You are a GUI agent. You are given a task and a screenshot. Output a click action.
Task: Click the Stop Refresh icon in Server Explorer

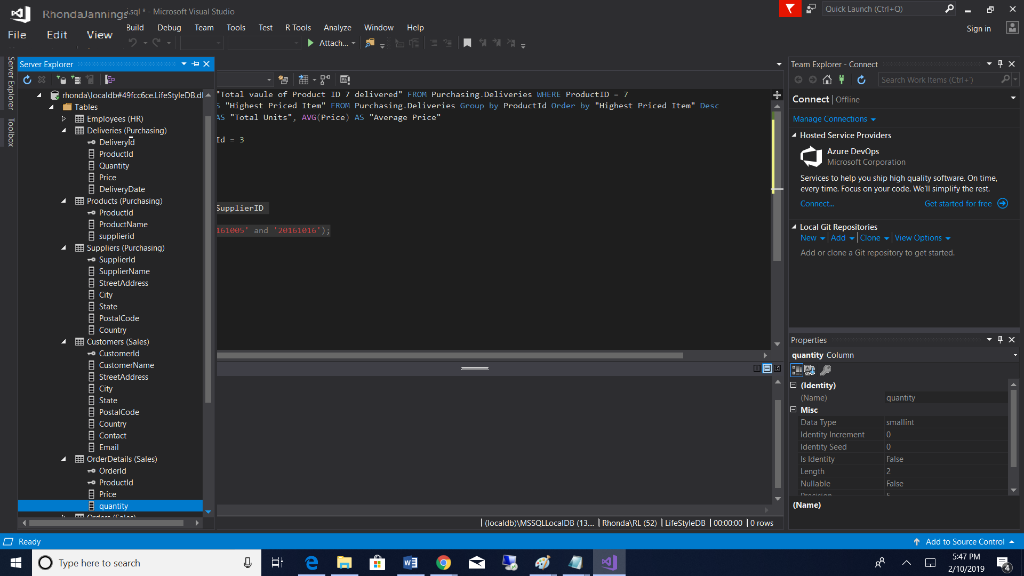coord(41,78)
